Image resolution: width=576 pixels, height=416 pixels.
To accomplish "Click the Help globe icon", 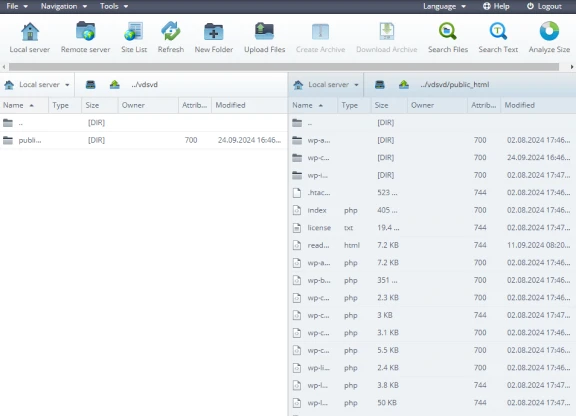I will coord(486,6).
